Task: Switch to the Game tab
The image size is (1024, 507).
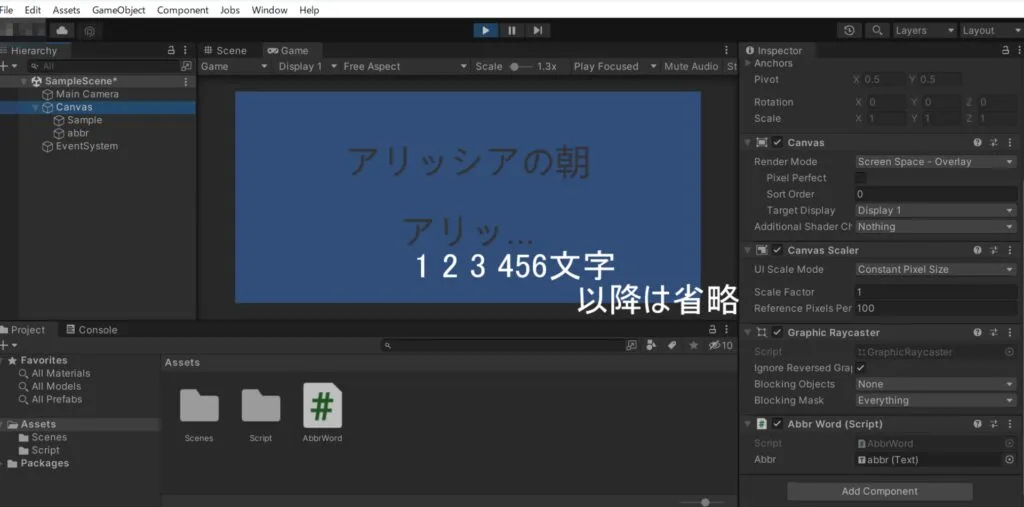Action: click(x=288, y=50)
